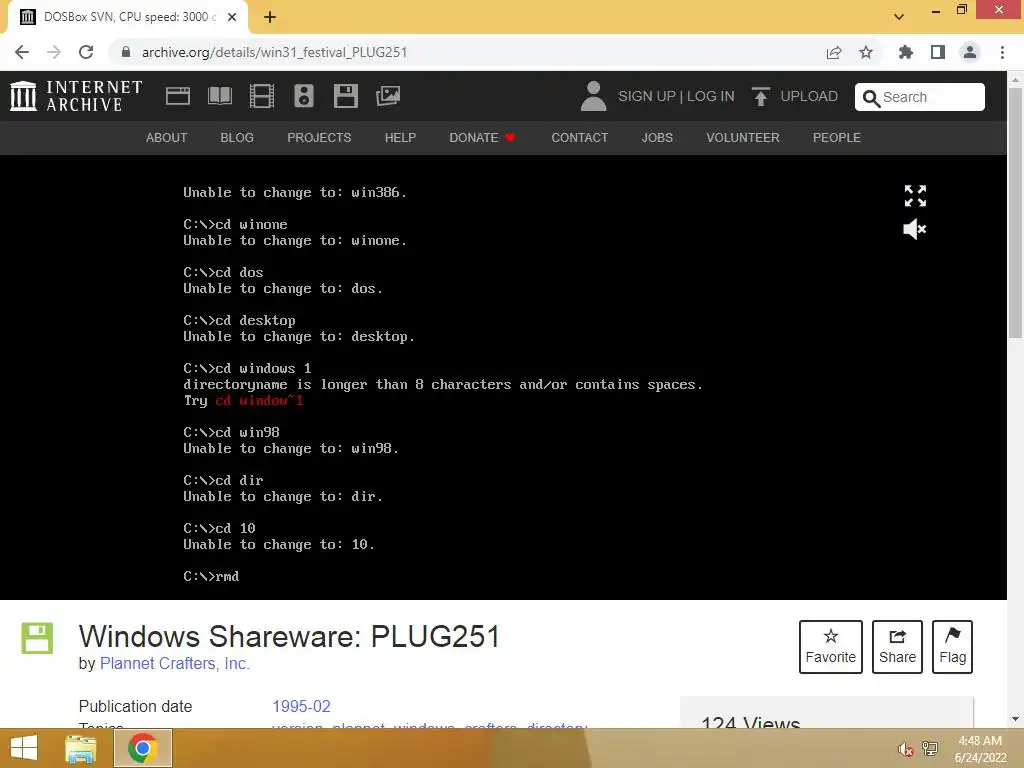The height and width of the screenshot is (768, 1024).
Task: Open the DONATE menu item
Action: (483, 138)
